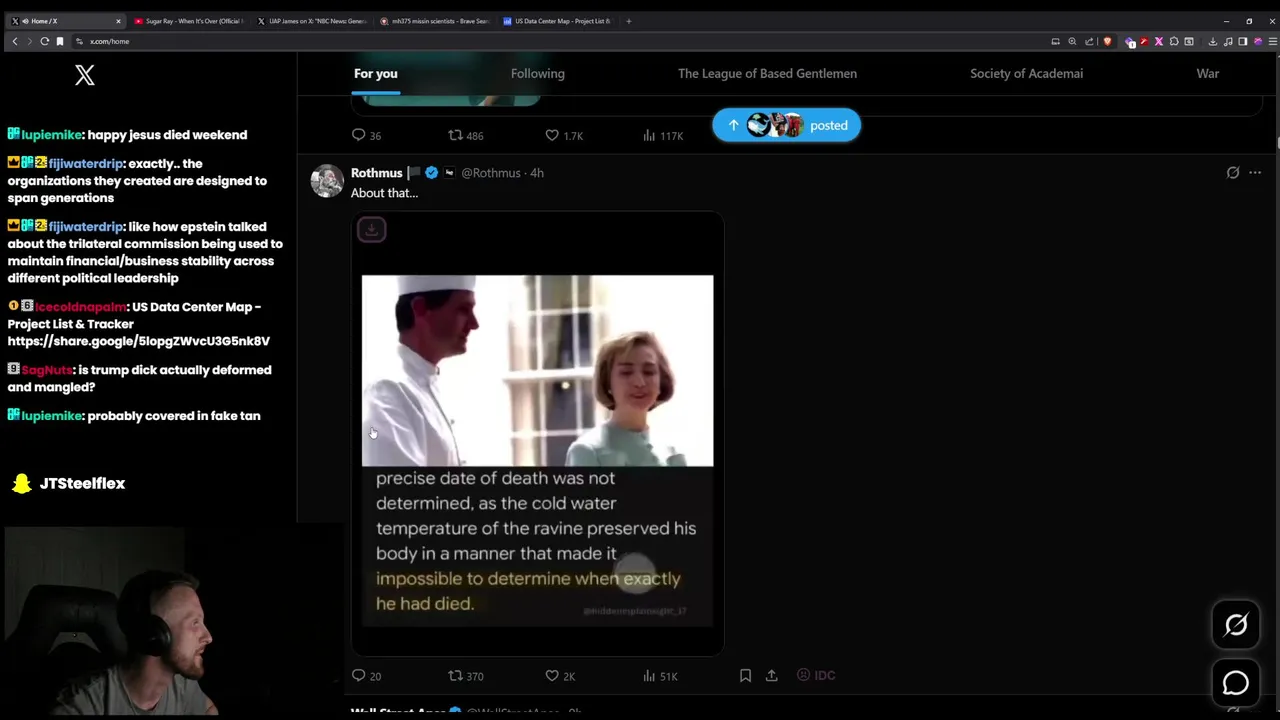The width and height of the screenshot is (1280, 720).
Task: Open the @Rothmus handle link
Action: pos(491,173)
